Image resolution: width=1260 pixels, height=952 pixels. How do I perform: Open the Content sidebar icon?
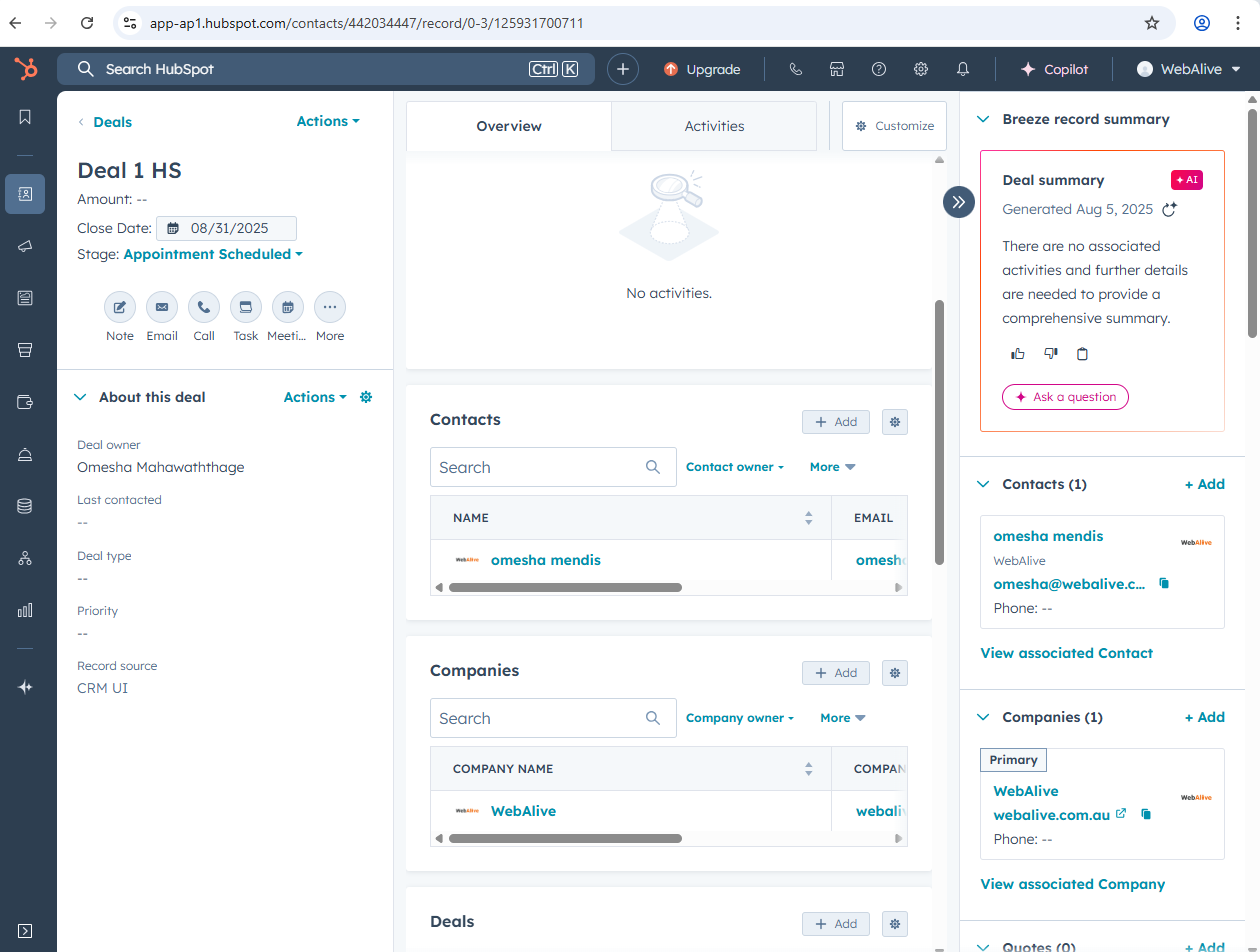[25, 298]
